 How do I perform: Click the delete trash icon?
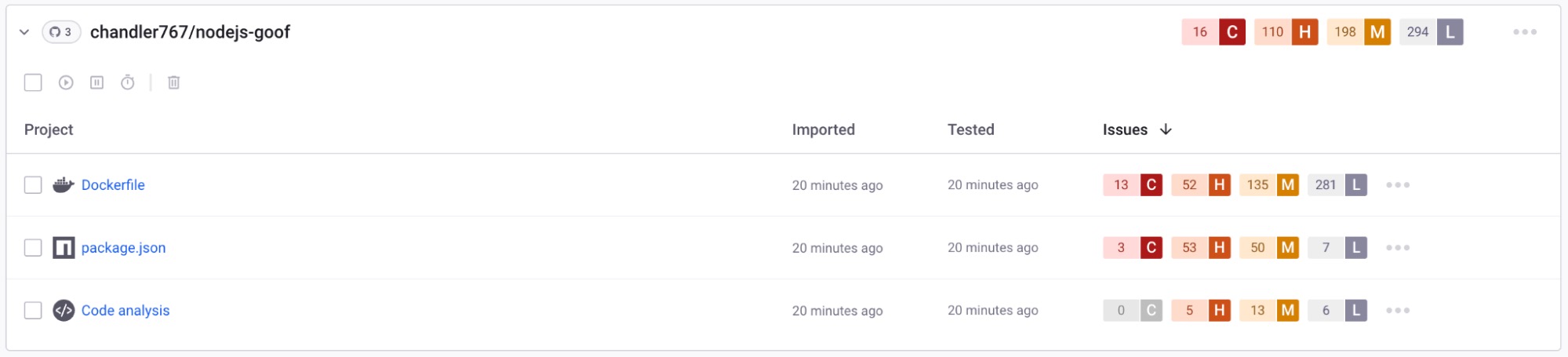[174, 82]
